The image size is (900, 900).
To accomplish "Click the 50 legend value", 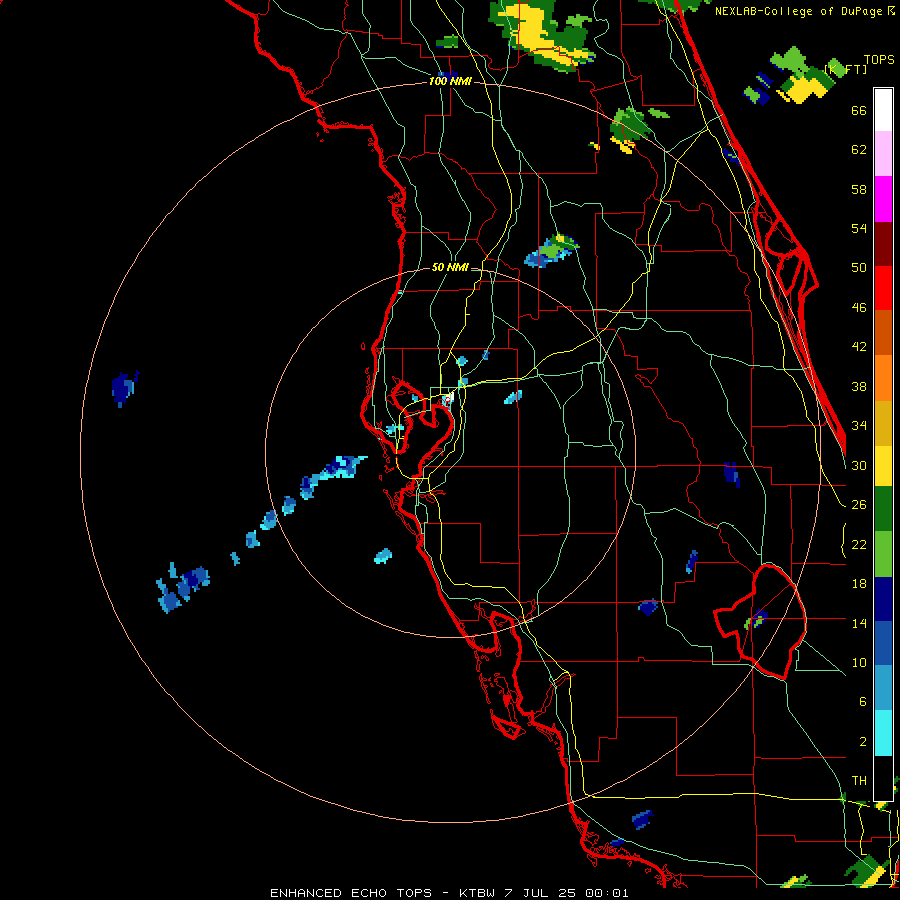I will (859, 268).
